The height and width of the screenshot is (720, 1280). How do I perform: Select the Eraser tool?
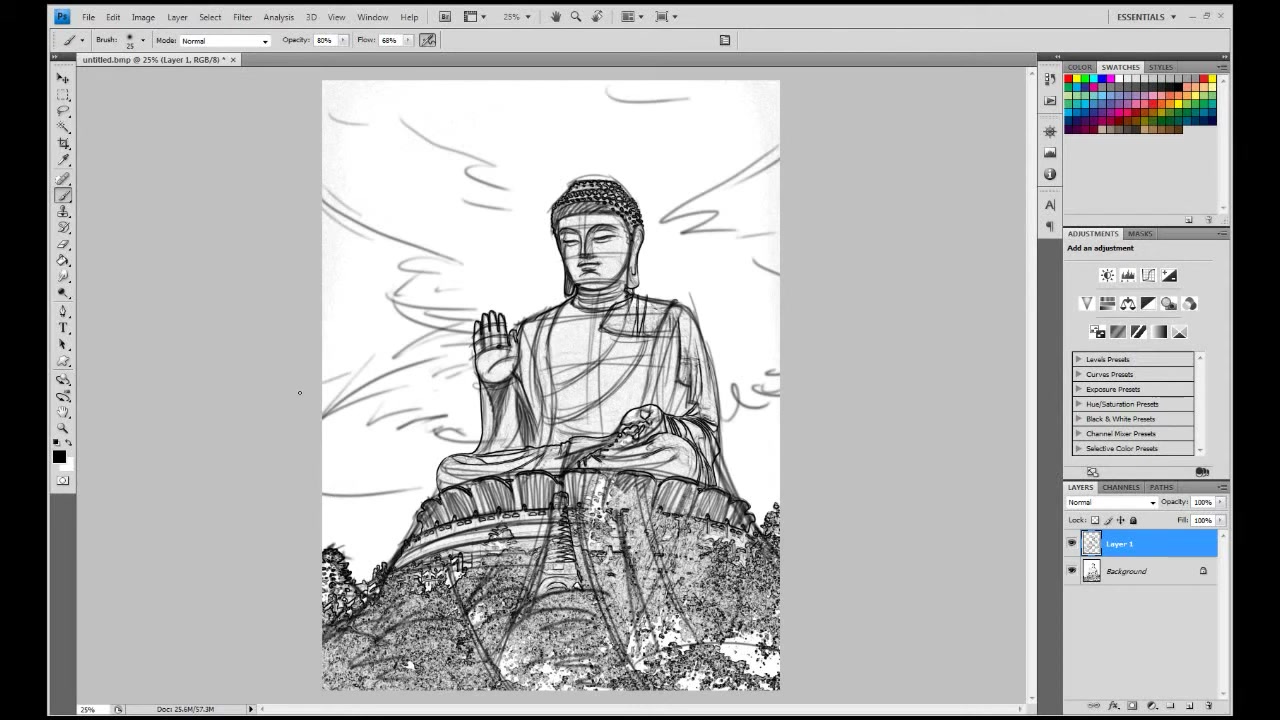coord(63,244)
